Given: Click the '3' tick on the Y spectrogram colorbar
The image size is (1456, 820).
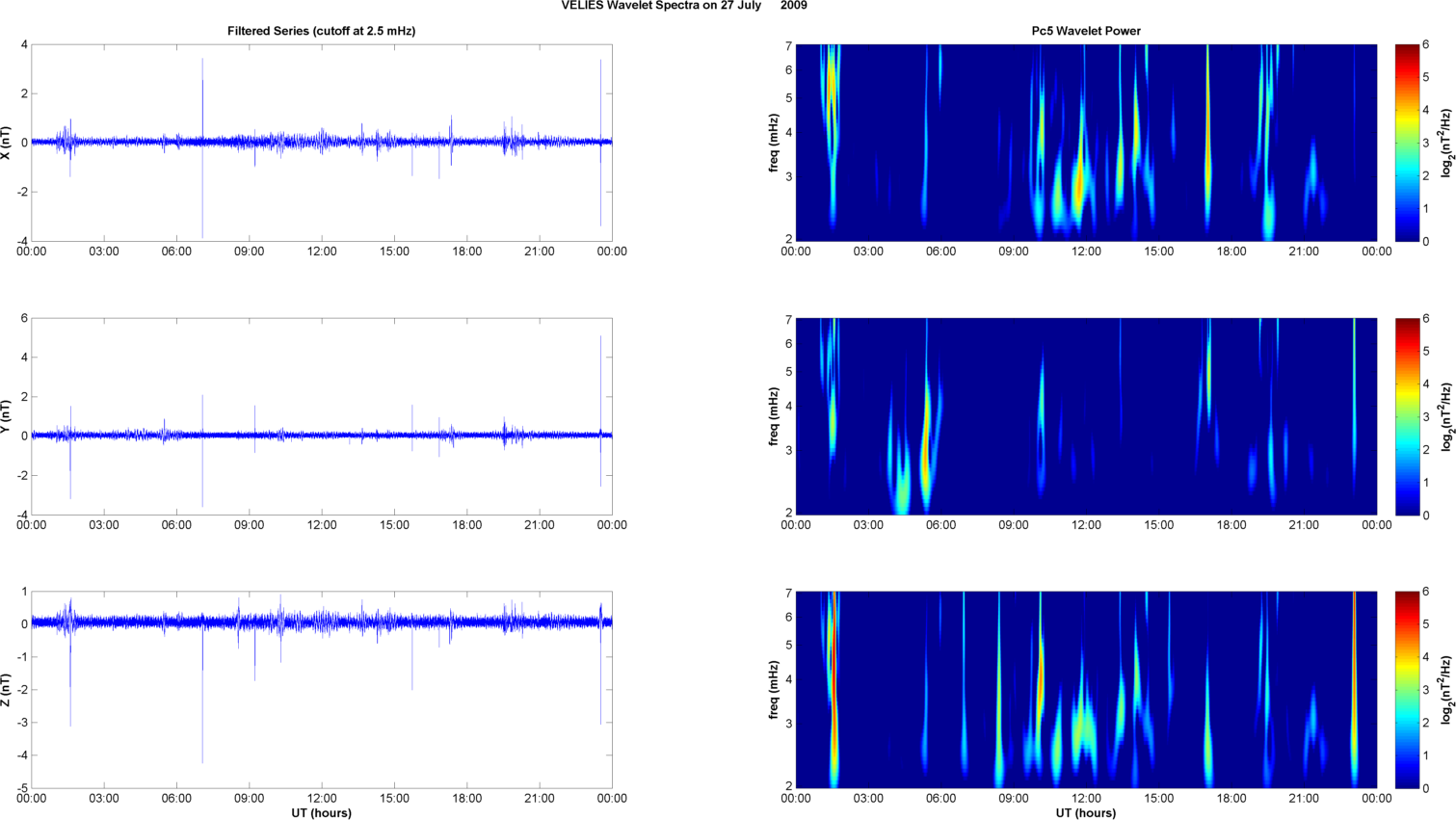Looking at the screenshot, I should 1426,417.
